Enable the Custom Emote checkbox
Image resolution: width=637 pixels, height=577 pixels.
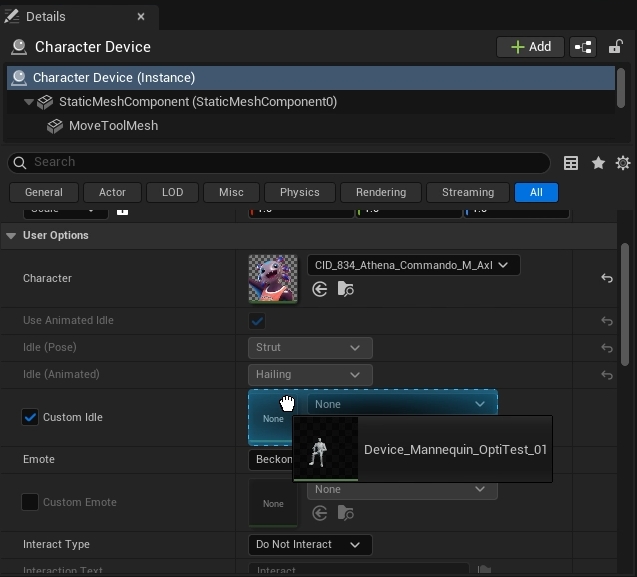click(30, 502)
